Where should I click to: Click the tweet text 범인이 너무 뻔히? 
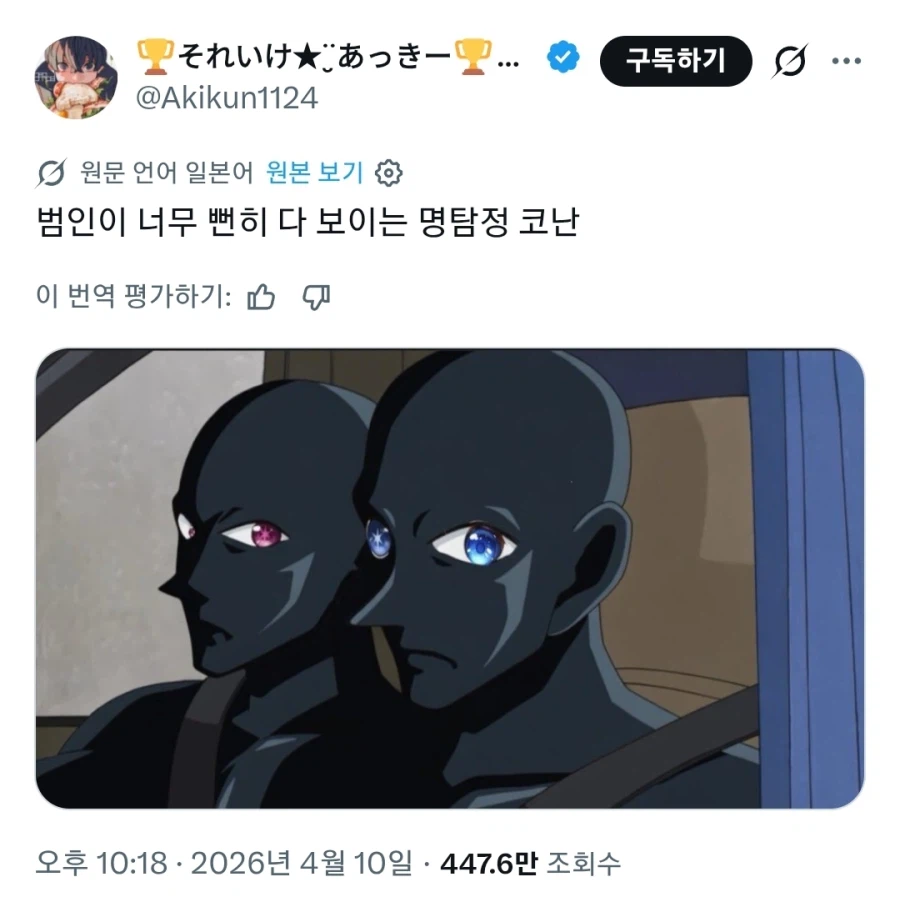click(152, 222)
